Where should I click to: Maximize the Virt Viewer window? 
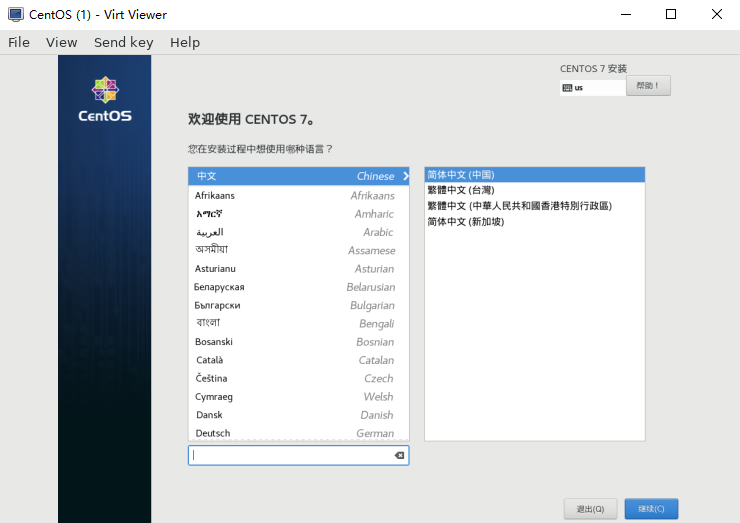pyautogui.click(x=671, y=14)
